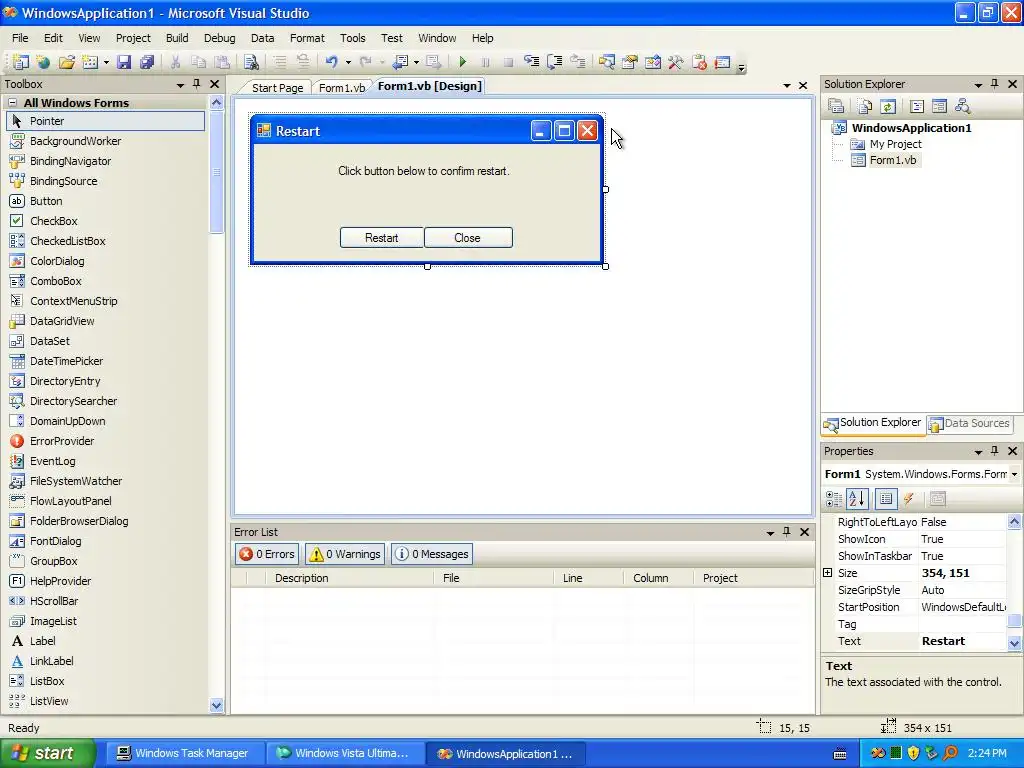Save the current file with floppy icon
The height and width of the screenshot is (768, 1024).
point(123,62)
